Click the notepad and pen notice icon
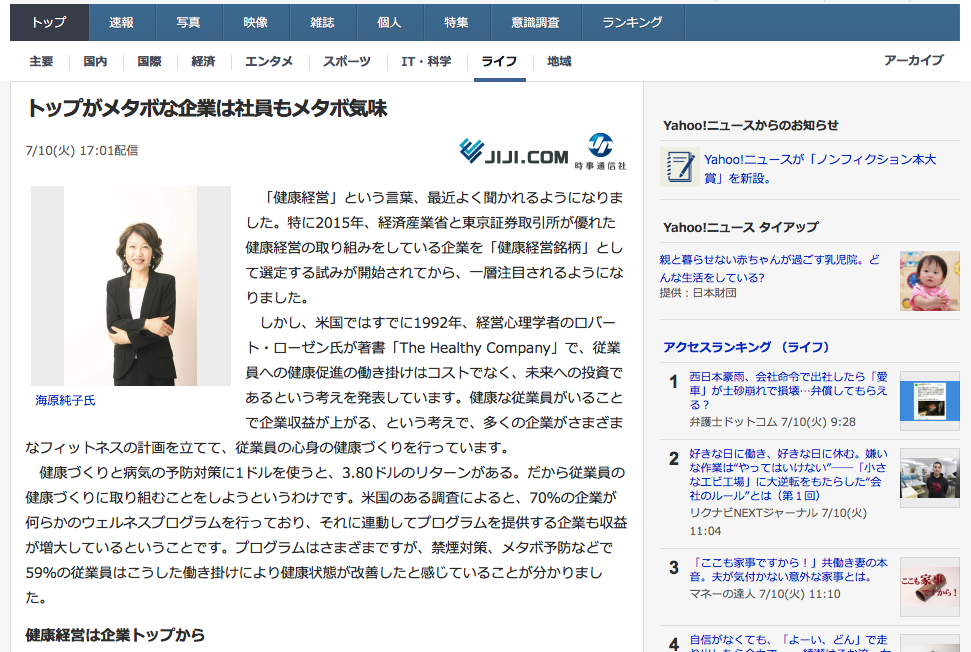The width and height of the screenshot is (971, 652). [680, 167]
